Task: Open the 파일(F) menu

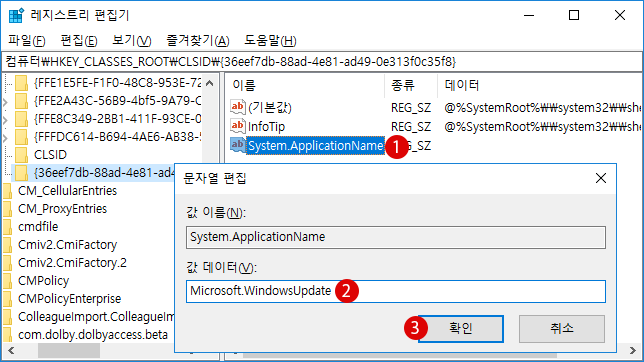Action: [x=27, y=41]
